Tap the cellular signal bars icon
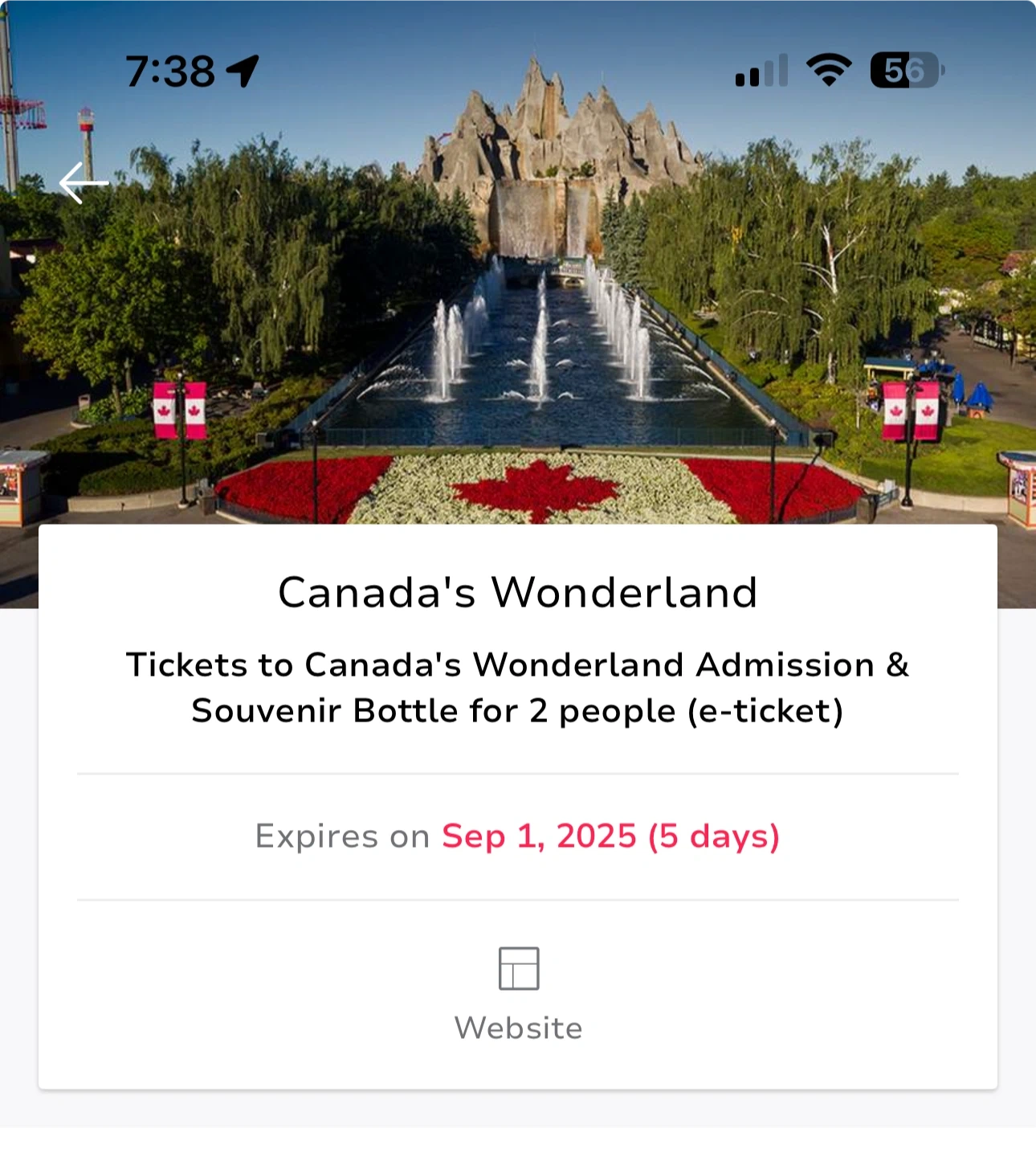The image size is (1036, 1157). click(761, 71)
